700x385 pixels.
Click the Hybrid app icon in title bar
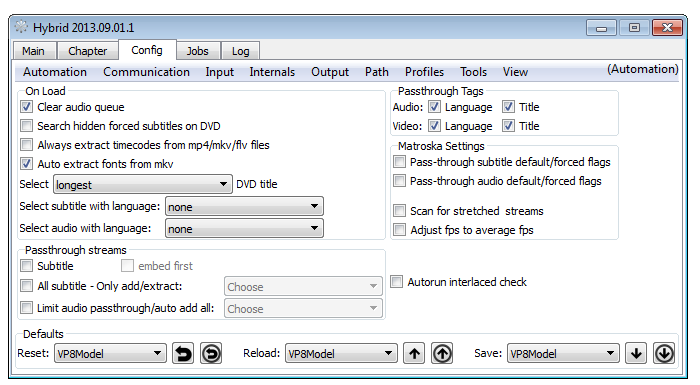pos(21,27)
